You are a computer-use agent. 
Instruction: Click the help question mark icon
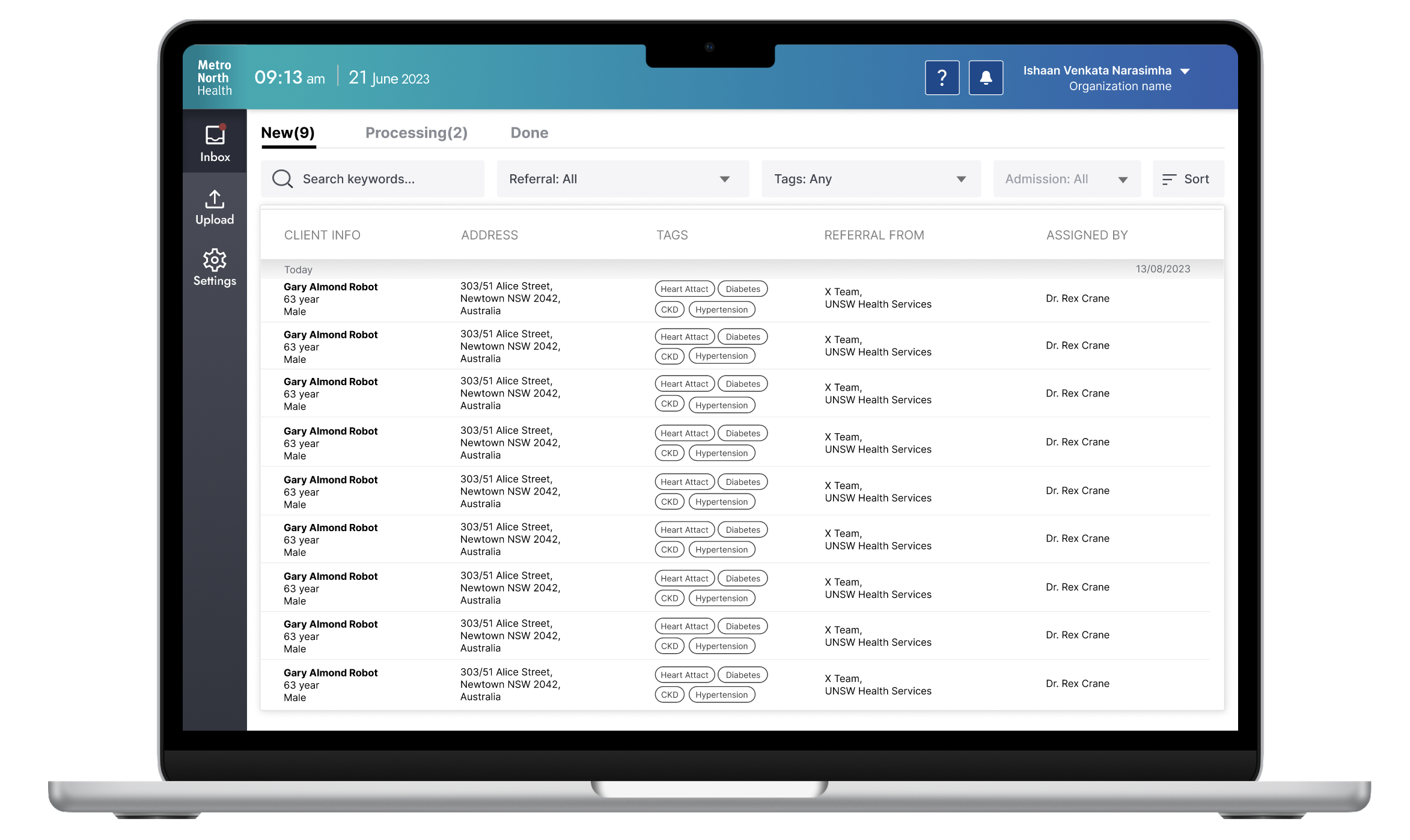click(942, 78)
